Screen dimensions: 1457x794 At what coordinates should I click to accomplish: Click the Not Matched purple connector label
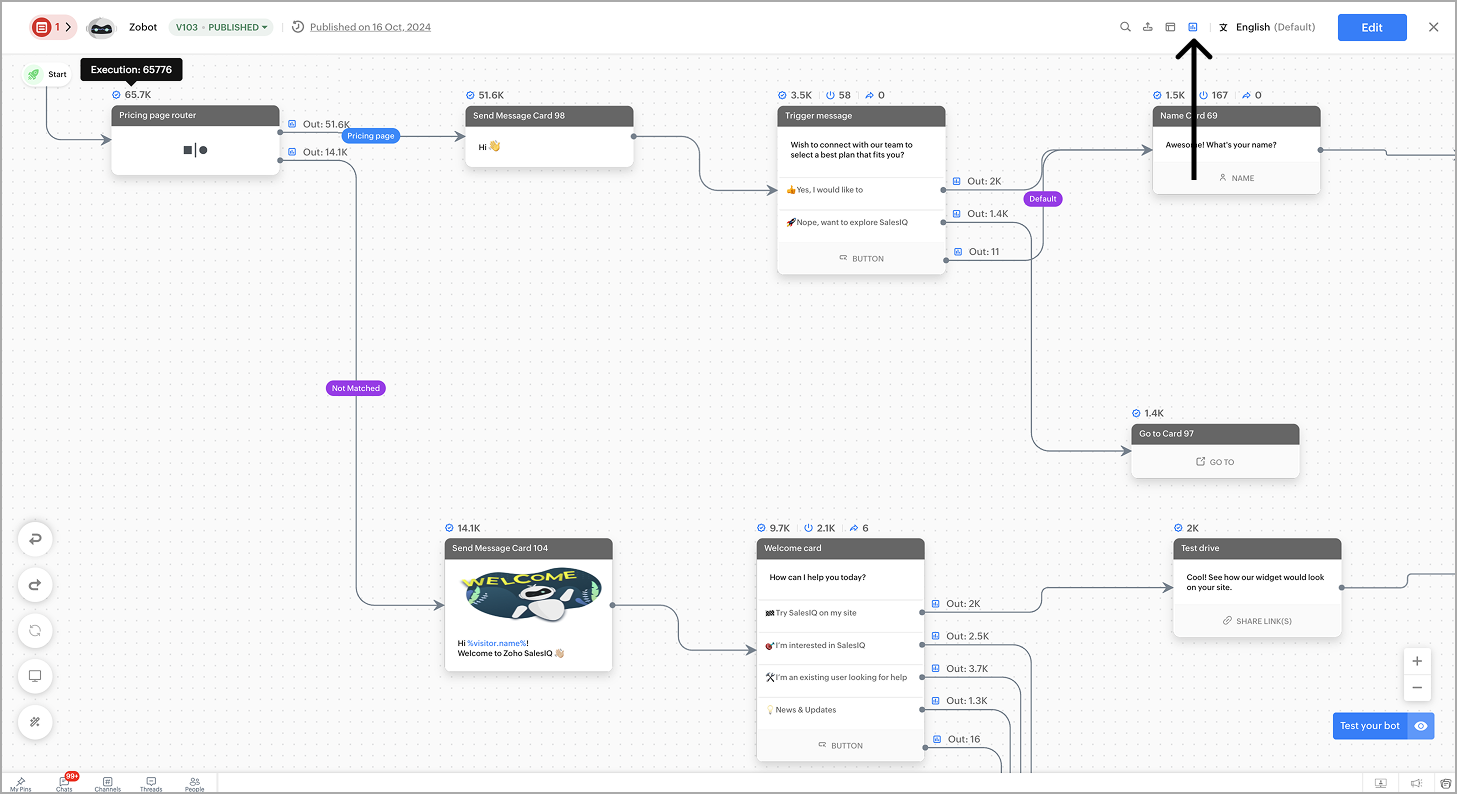tap(356, 388)
